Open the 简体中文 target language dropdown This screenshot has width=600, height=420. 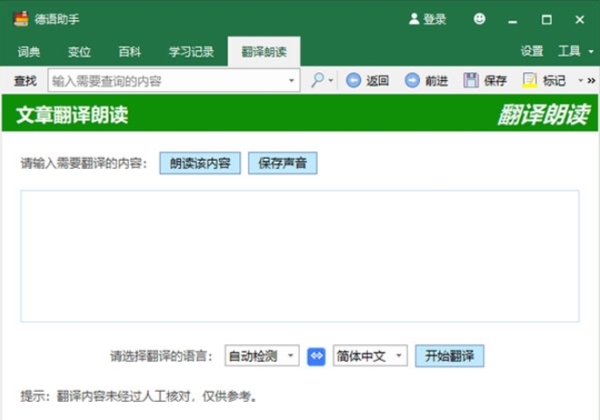[x=370, y=356]
